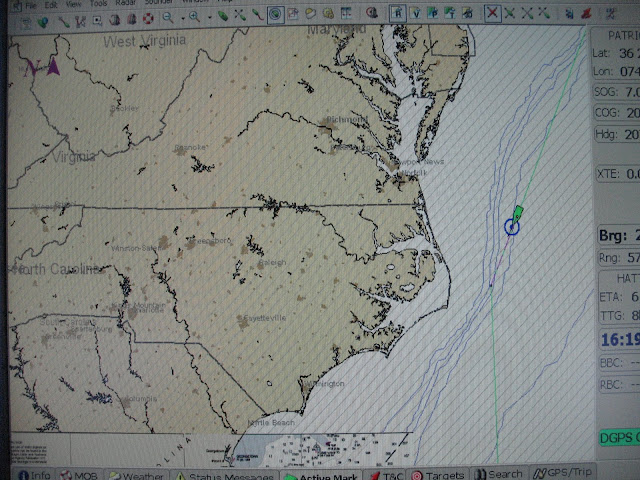Click the Raleigh city label on map
The width and height of the screenshot is (640, 480).
[x=273, y=262]
